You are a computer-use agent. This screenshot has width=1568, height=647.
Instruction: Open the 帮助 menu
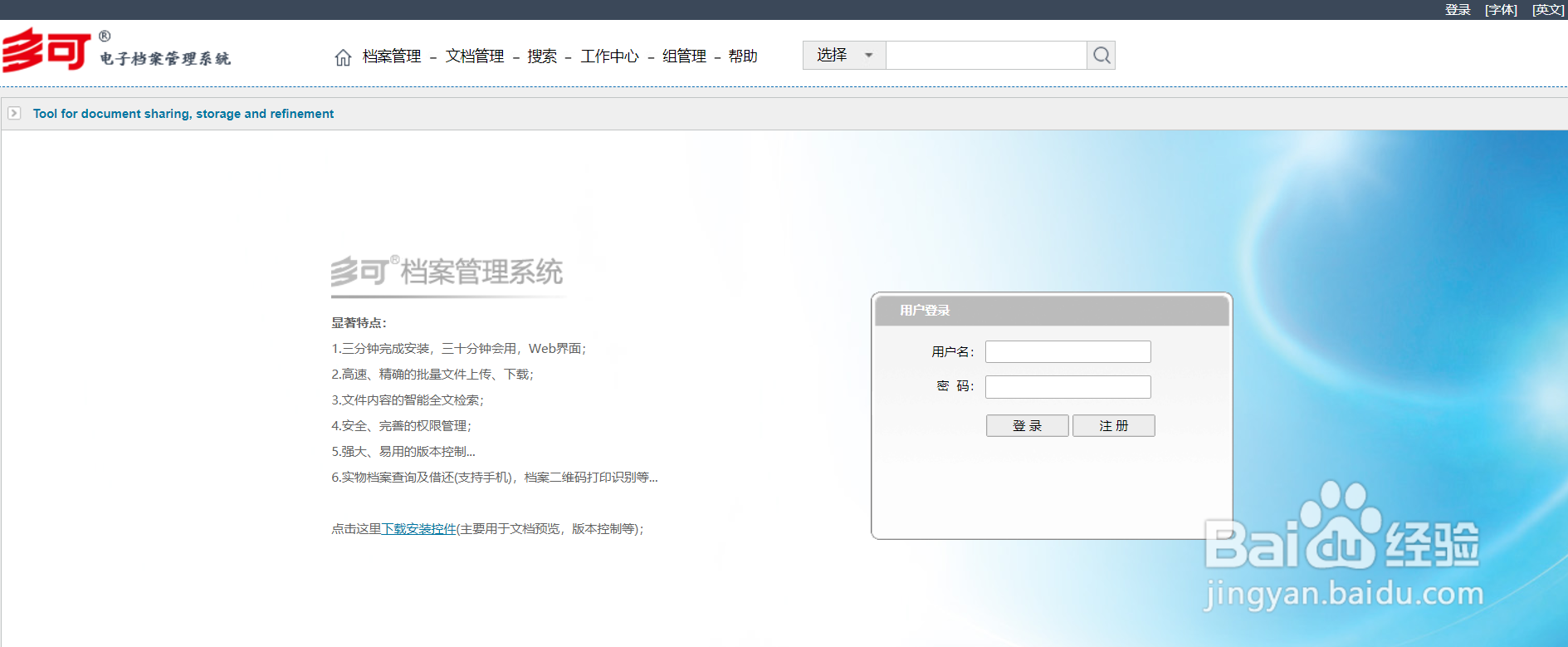coord(743,56)
